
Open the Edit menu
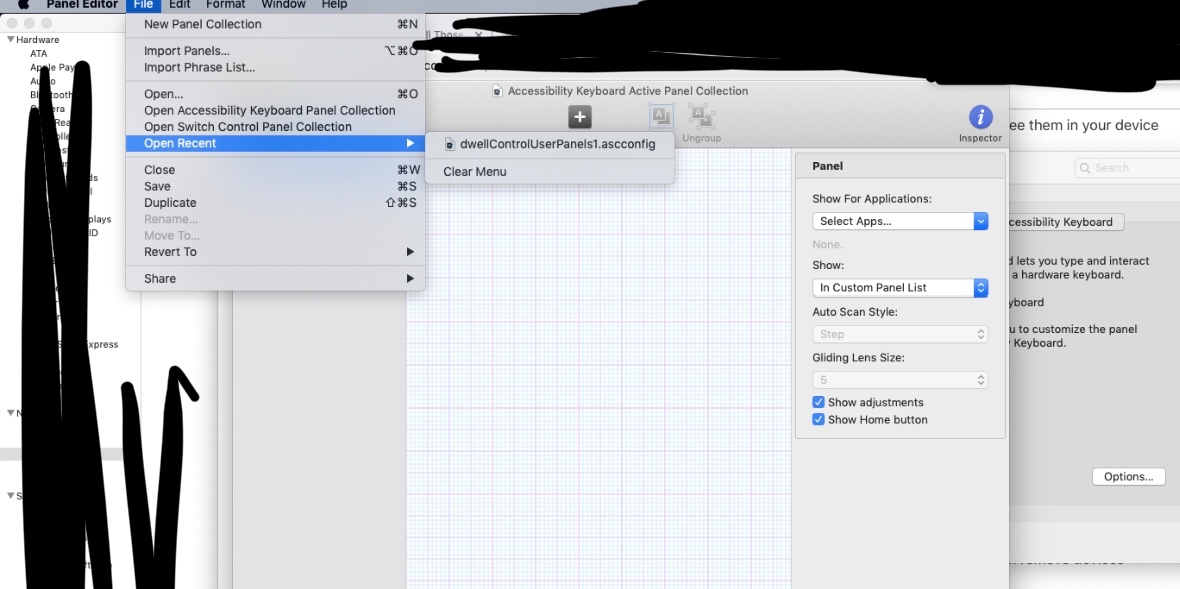tap(179, 5)
